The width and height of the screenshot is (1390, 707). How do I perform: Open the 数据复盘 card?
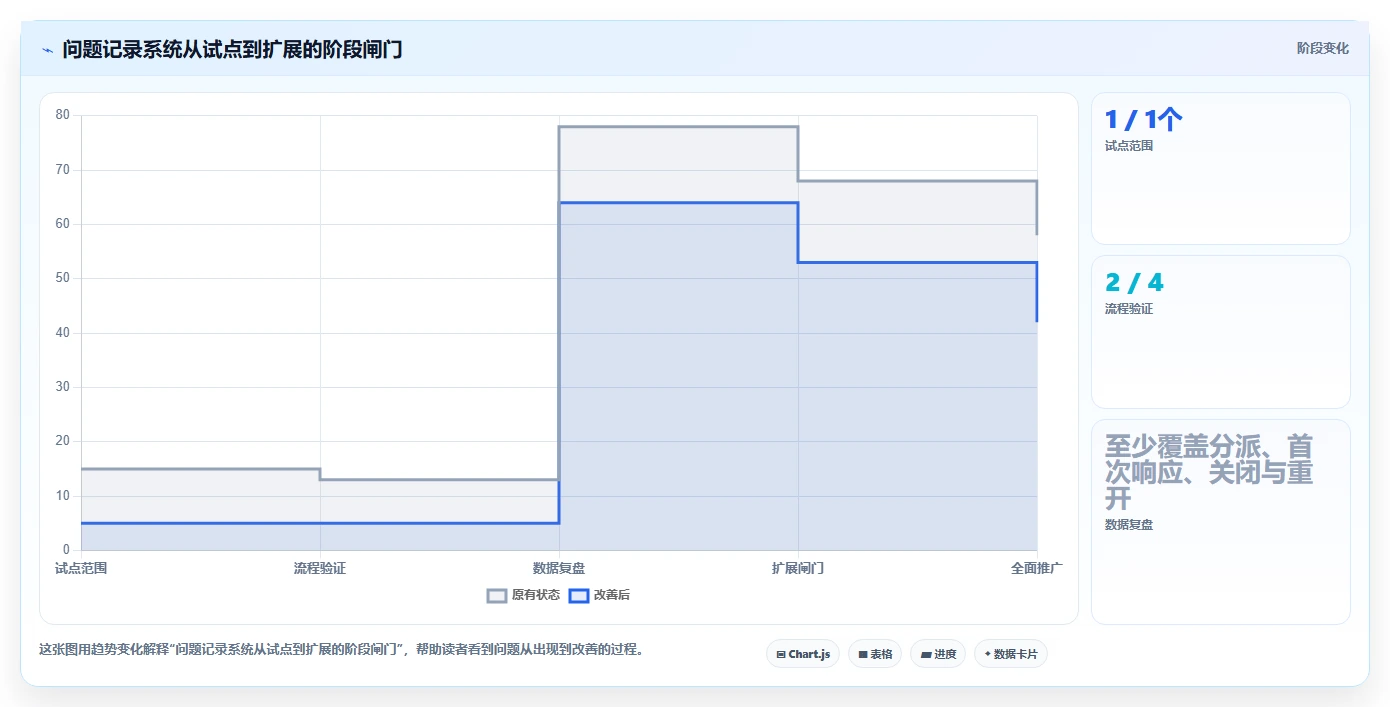point(1221,522)
